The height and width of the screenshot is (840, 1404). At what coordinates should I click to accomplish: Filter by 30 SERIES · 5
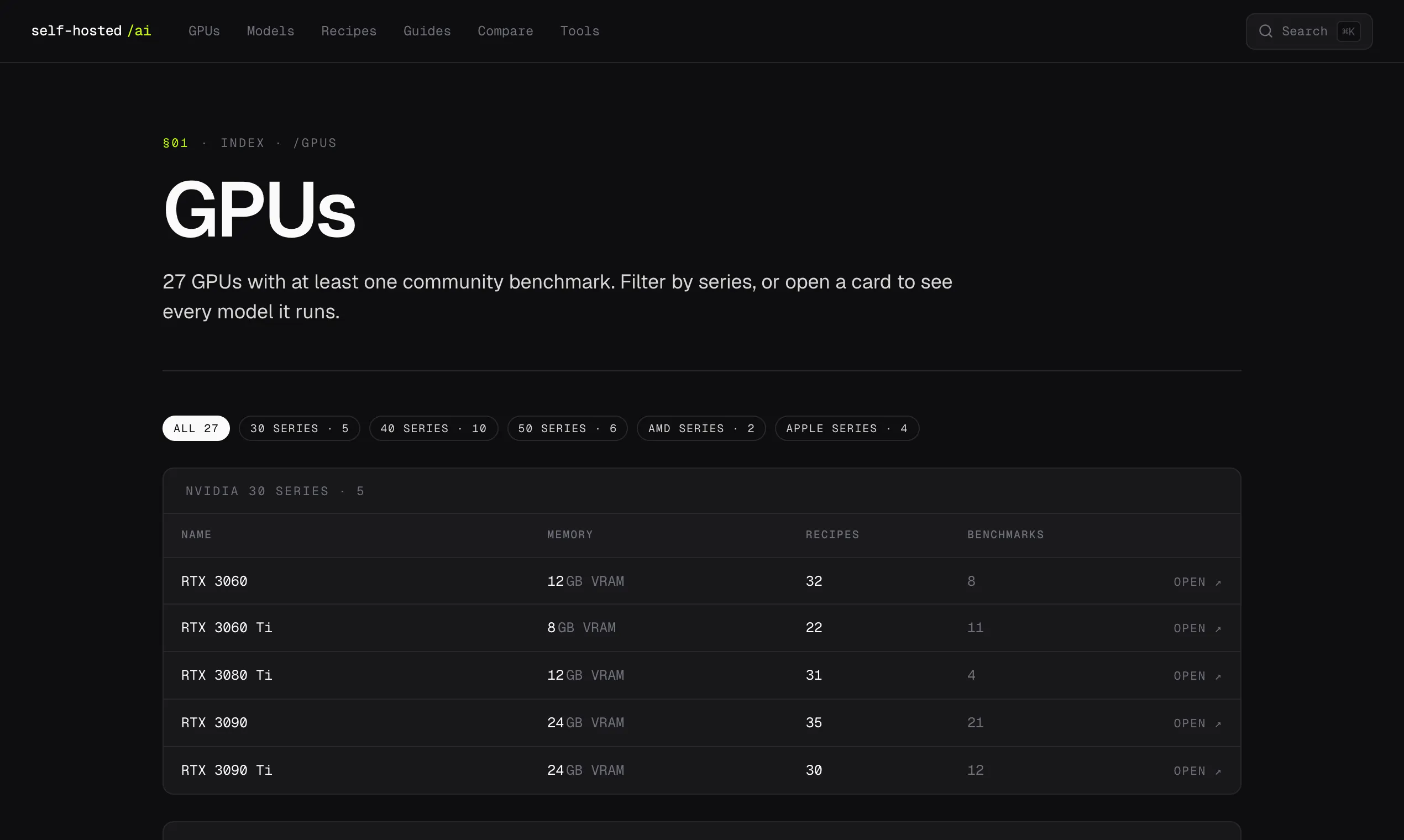coord(300,428)
